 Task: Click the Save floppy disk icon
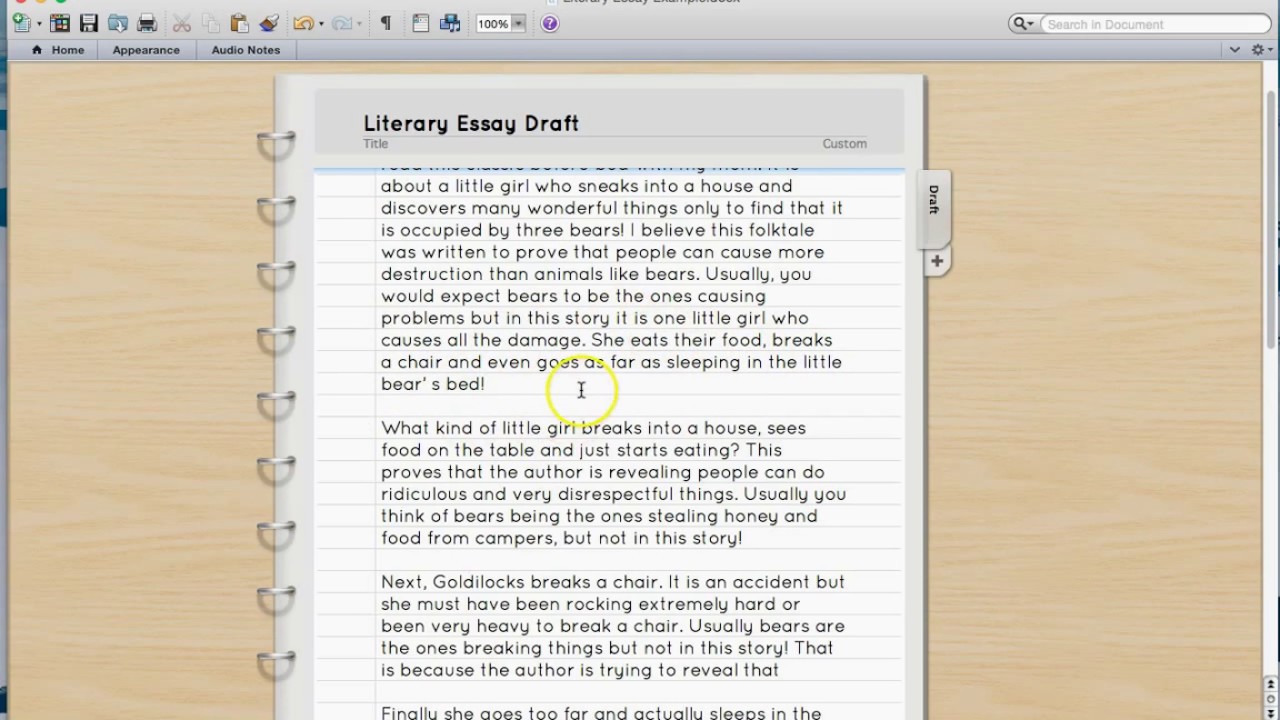pyautogui.click(x=89, y=23)
